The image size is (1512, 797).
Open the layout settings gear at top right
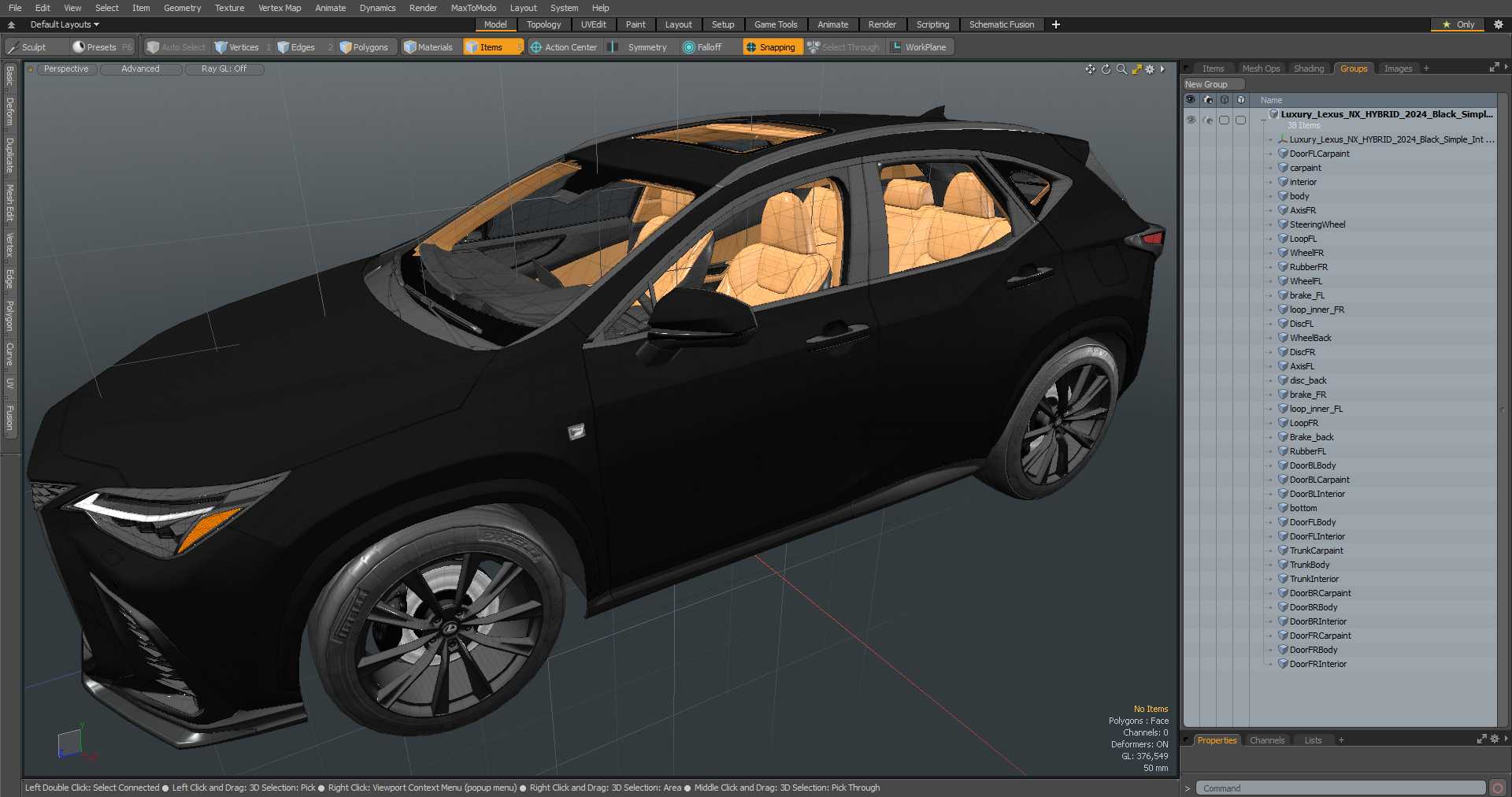pos(1499,24)
